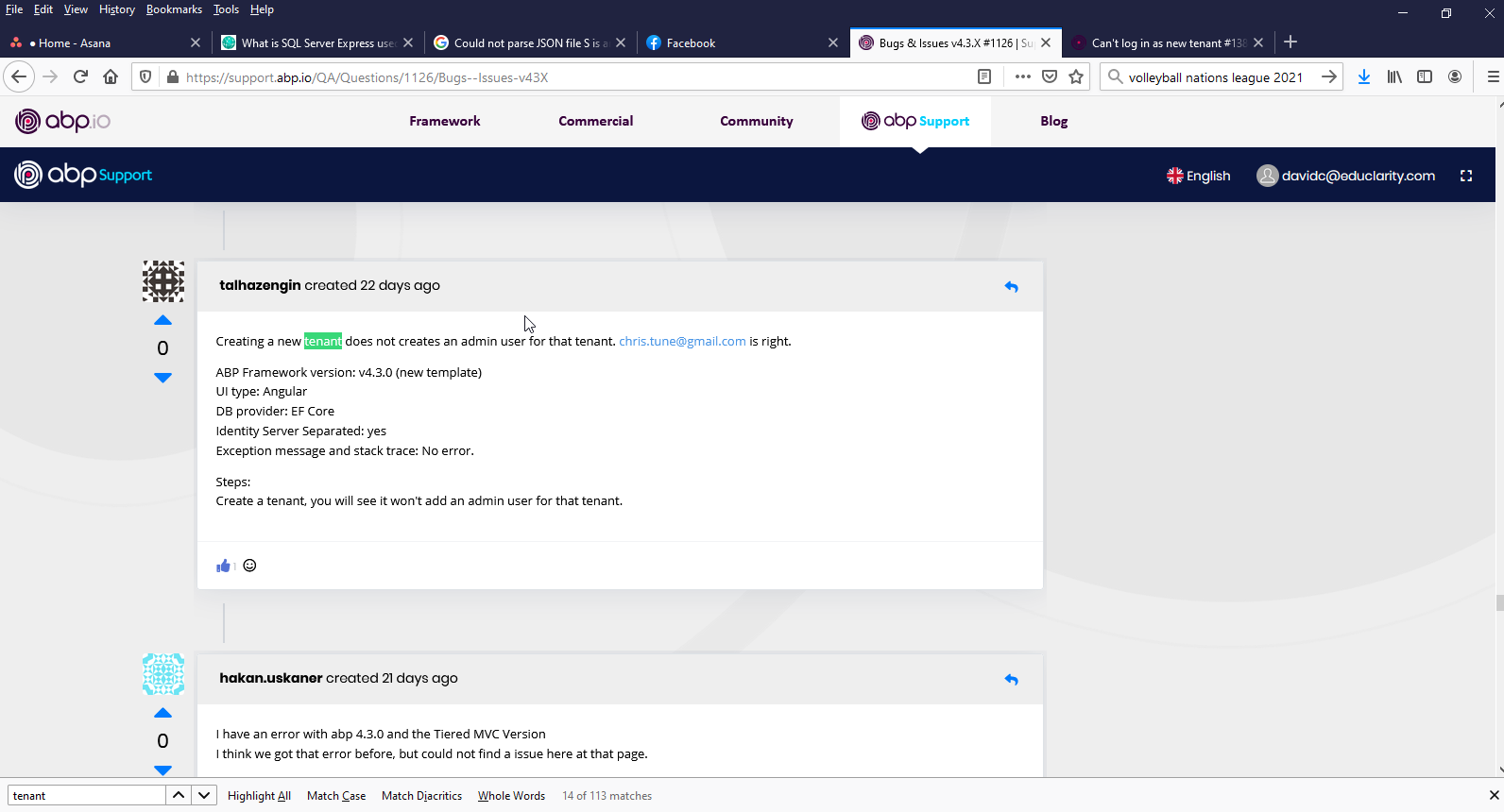Enable Match Case in find bar

click(x=336, y=796)
